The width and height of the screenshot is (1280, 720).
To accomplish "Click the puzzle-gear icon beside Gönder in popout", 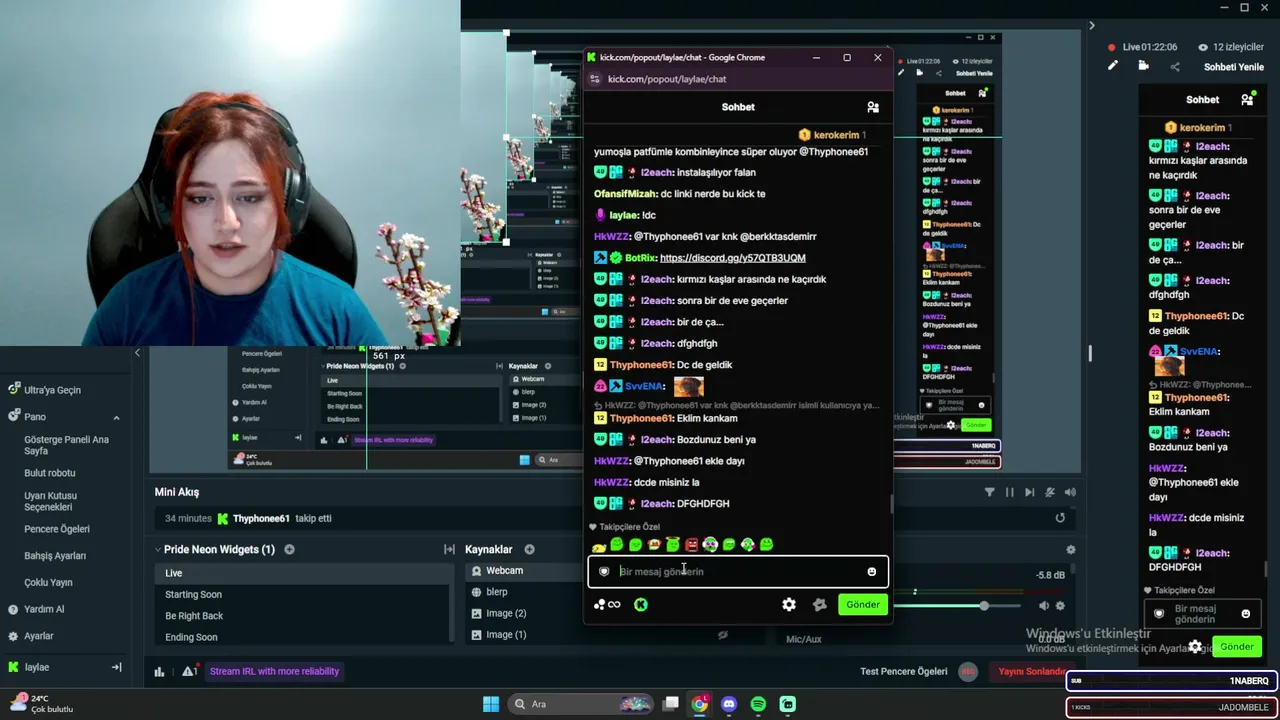I will 820,604.
